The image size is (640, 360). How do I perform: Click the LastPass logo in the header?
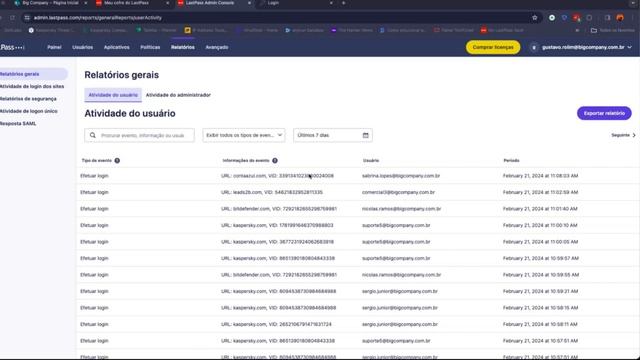tap(12, 47)
